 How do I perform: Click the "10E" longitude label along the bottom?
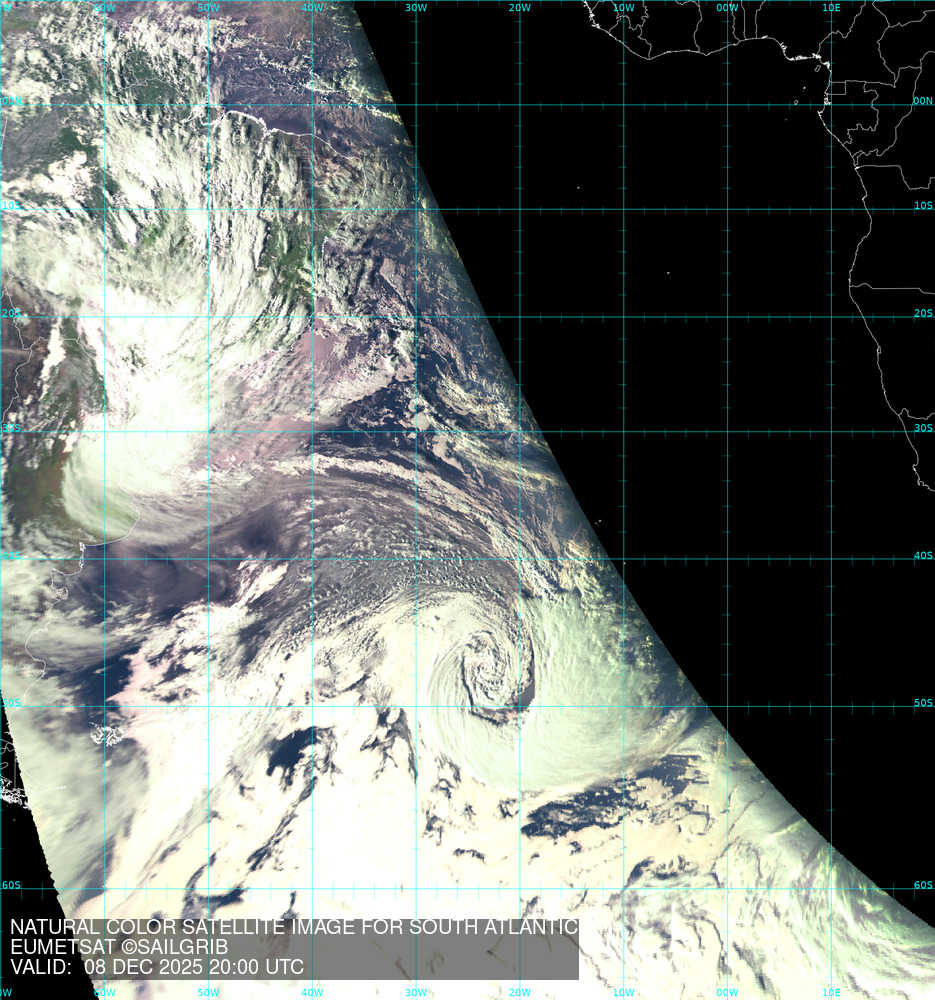pyautogui.click(x=830, y=992)
